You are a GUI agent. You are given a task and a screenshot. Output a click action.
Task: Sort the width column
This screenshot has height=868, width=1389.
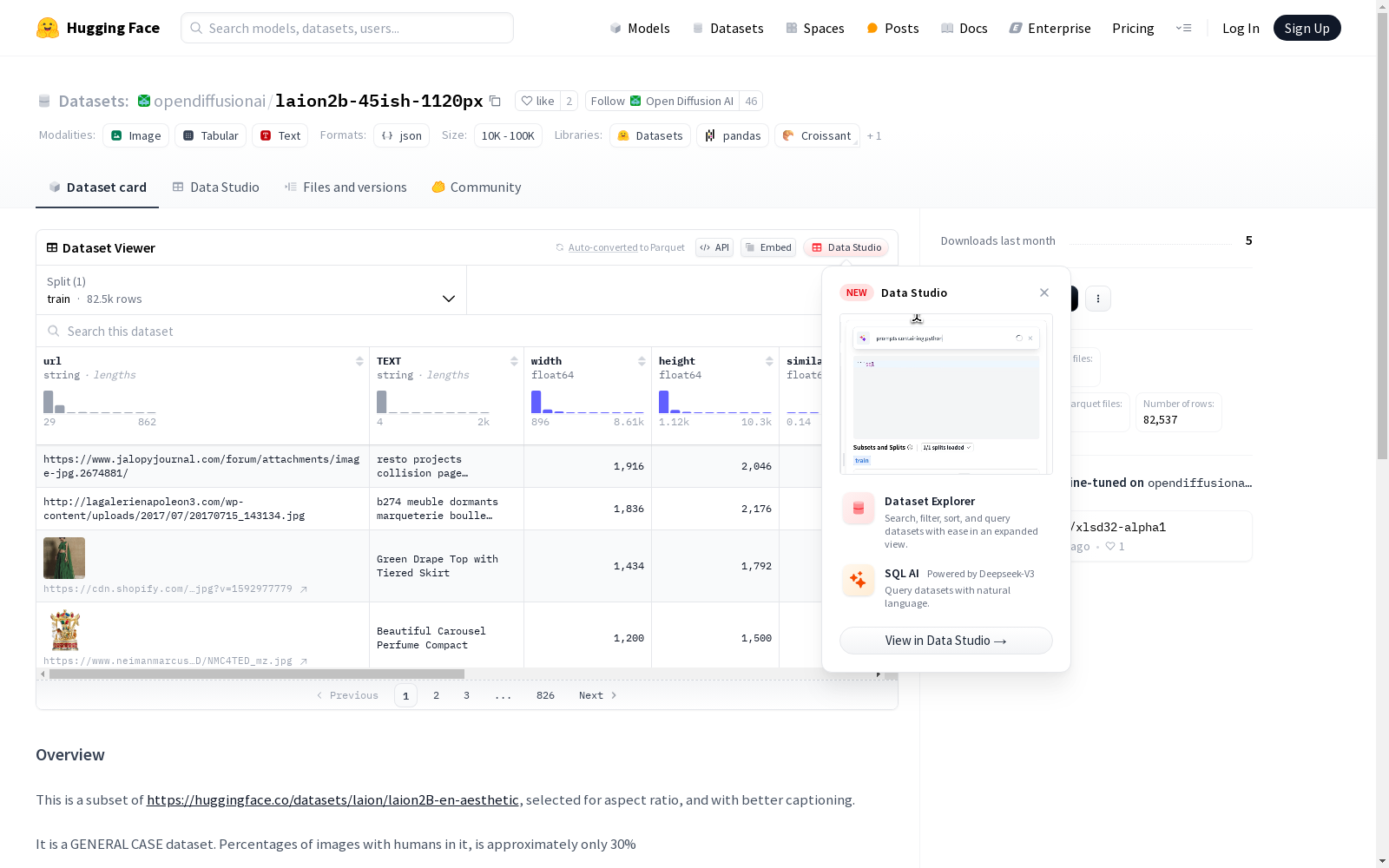[x=642, y=361]
